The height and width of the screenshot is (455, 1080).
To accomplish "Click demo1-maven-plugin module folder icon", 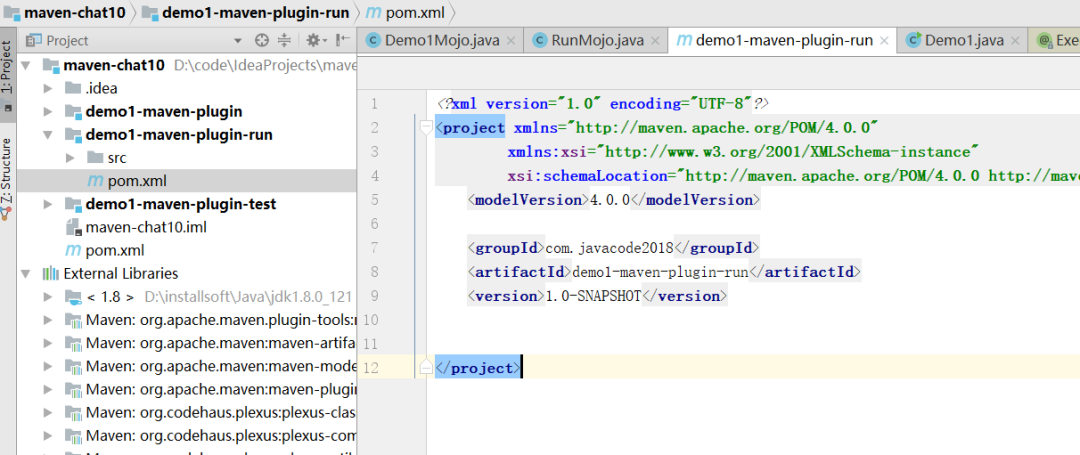I will click(x=73, y=112).
